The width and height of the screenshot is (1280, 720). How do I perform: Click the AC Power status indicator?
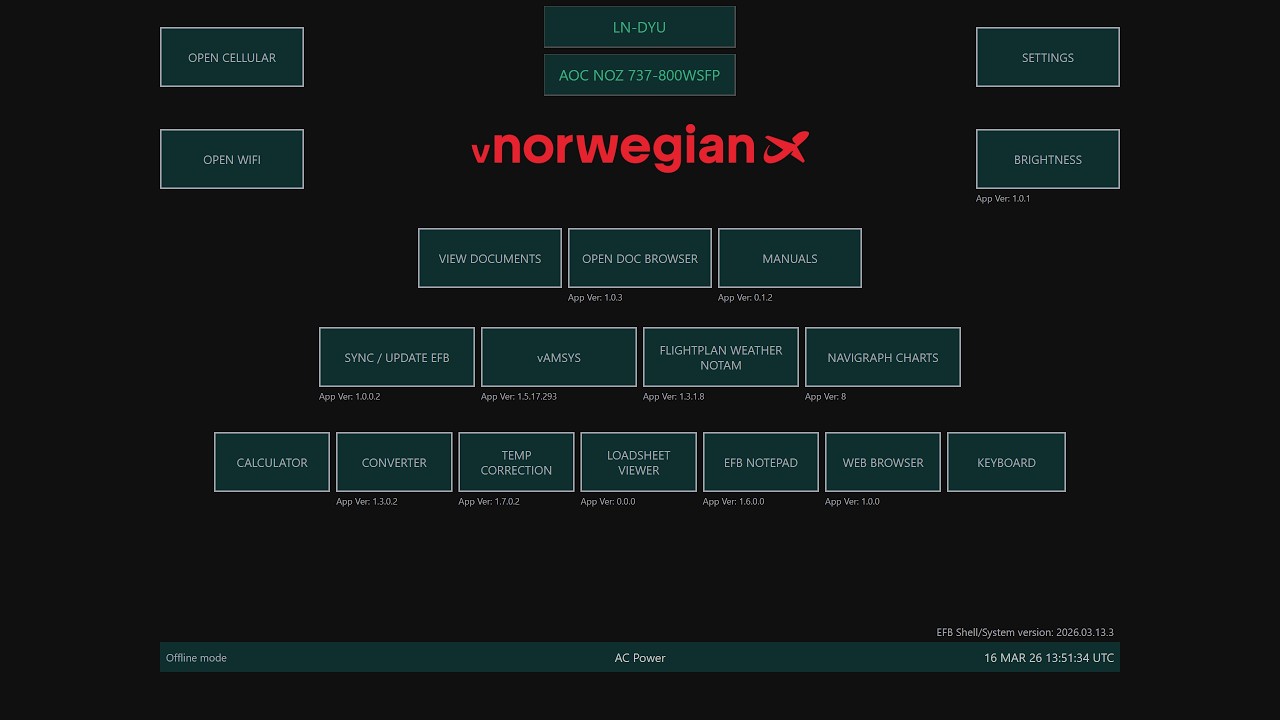(640, 658)
